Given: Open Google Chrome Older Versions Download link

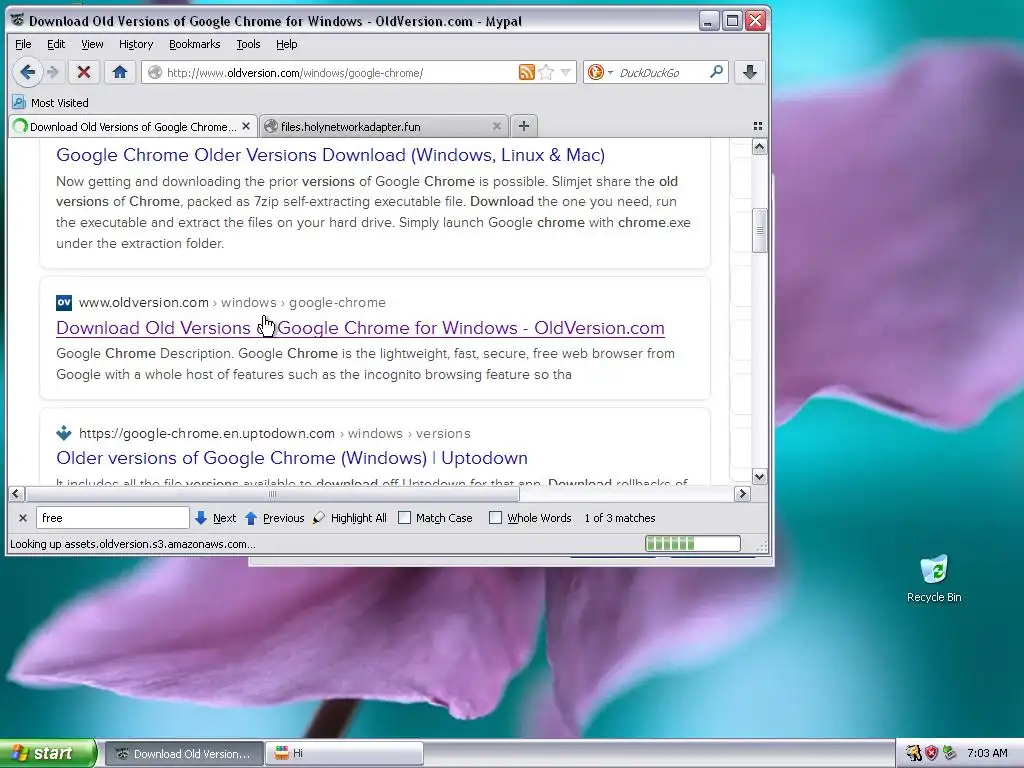Looking at the screenshot, I should pos(330,155).
